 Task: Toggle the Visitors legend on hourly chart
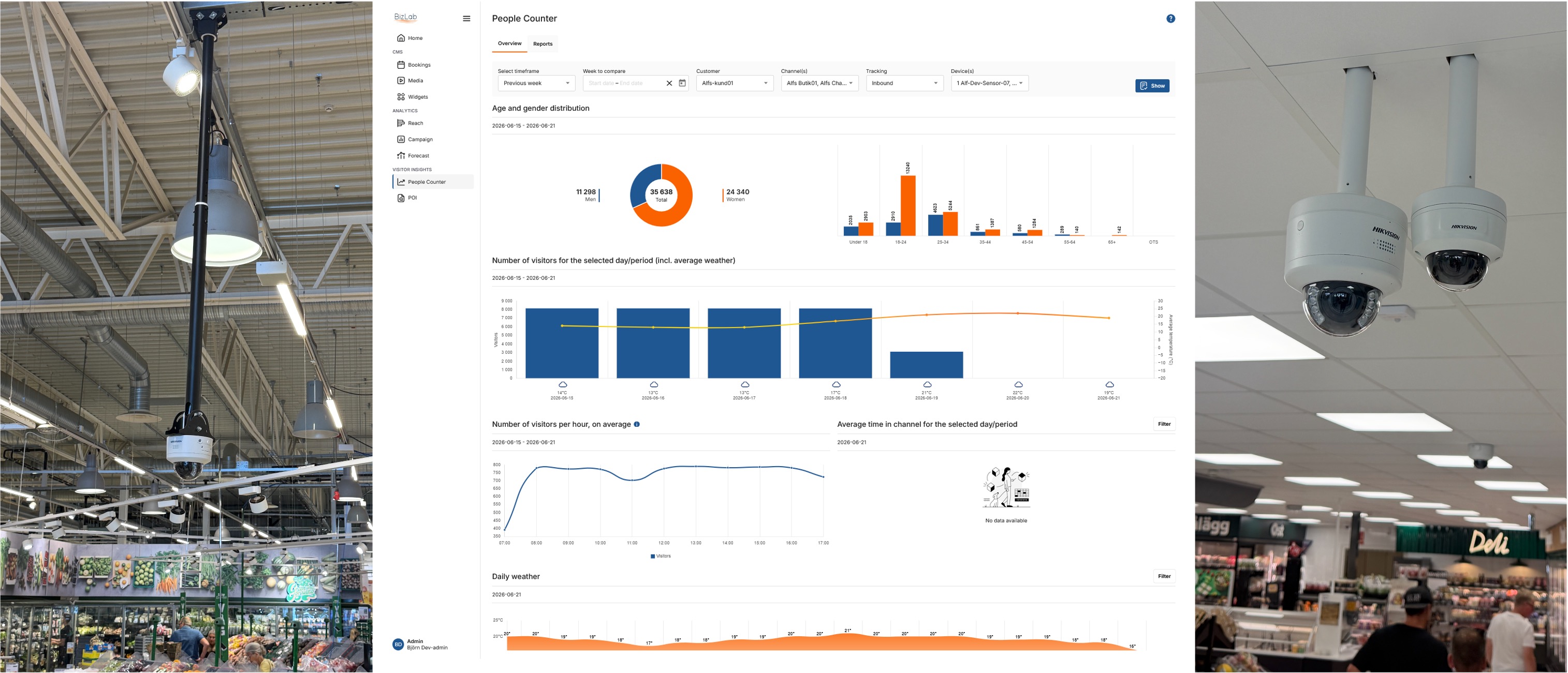661,556
